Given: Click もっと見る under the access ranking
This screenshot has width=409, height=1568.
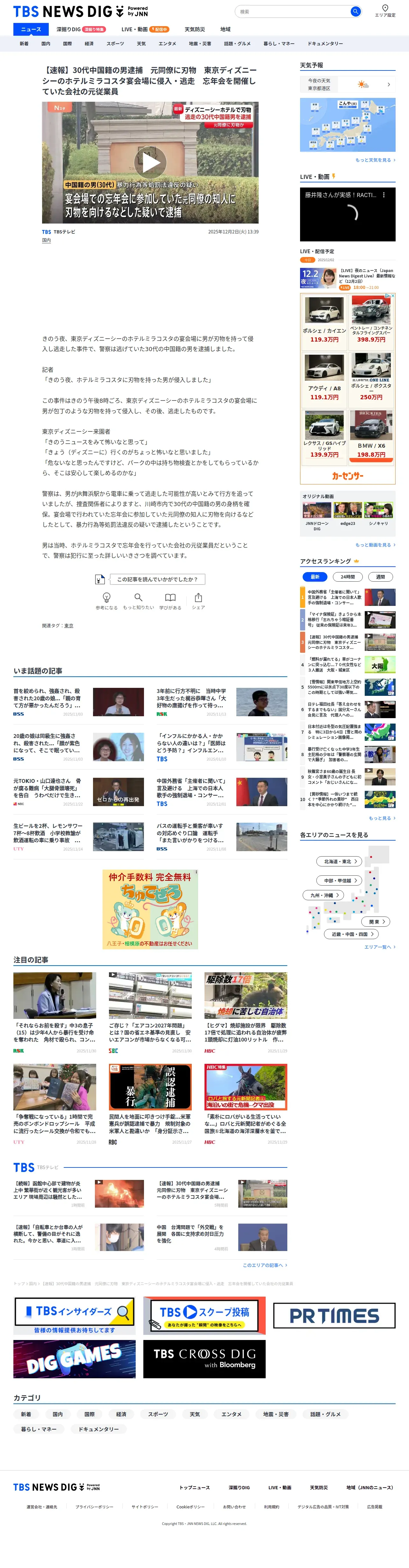Looking at the screenshot, I should tap(382, 818).
